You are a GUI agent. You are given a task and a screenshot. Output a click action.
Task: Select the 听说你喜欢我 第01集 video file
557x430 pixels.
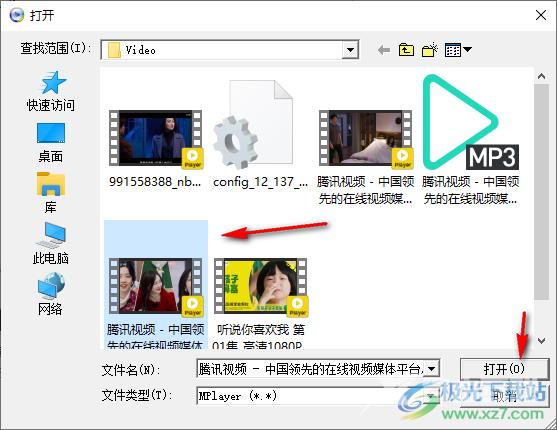point(260,303)
